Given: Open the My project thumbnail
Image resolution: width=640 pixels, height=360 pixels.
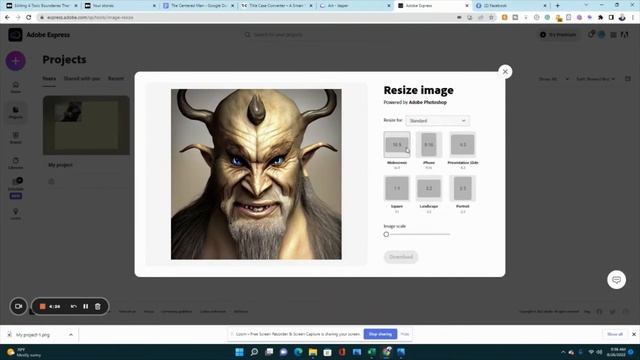Looking at the screenshot, I should pos(86,125).
